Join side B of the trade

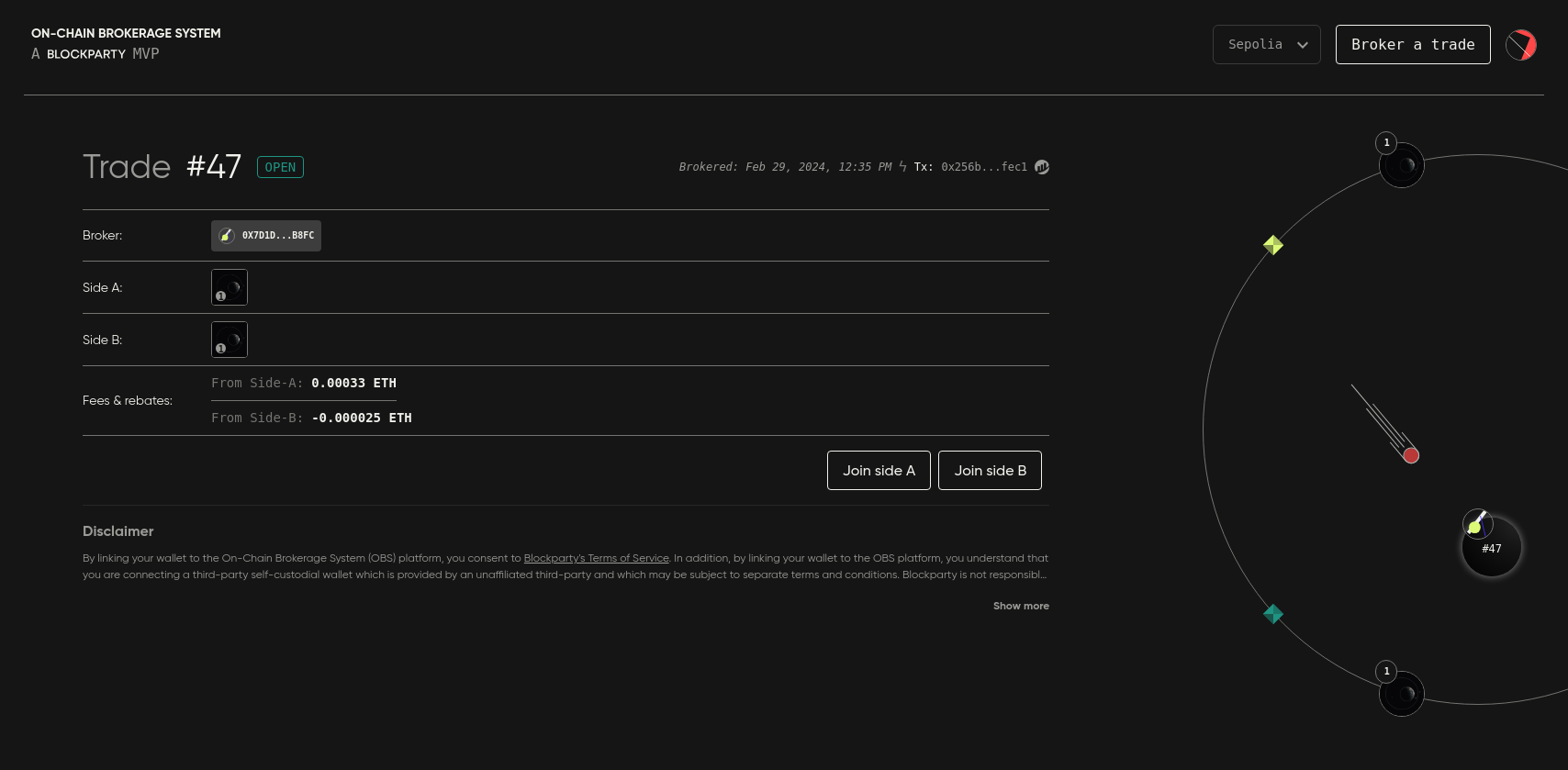pyautogui.click(x=990, y=471)
